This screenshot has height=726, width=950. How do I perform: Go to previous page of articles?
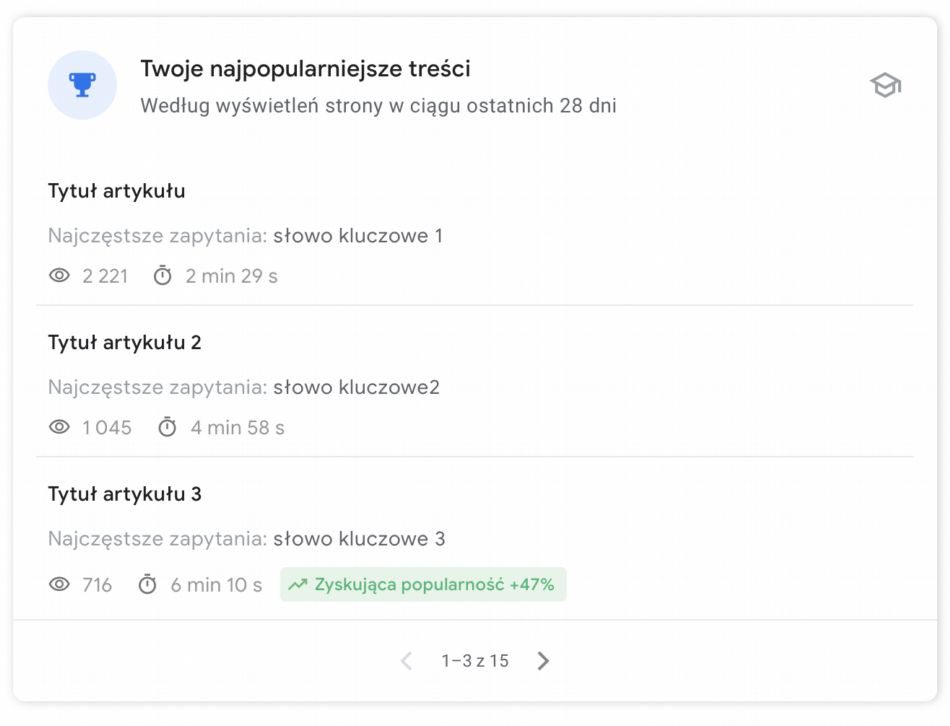pyautogui.click(x=406, y=661)
